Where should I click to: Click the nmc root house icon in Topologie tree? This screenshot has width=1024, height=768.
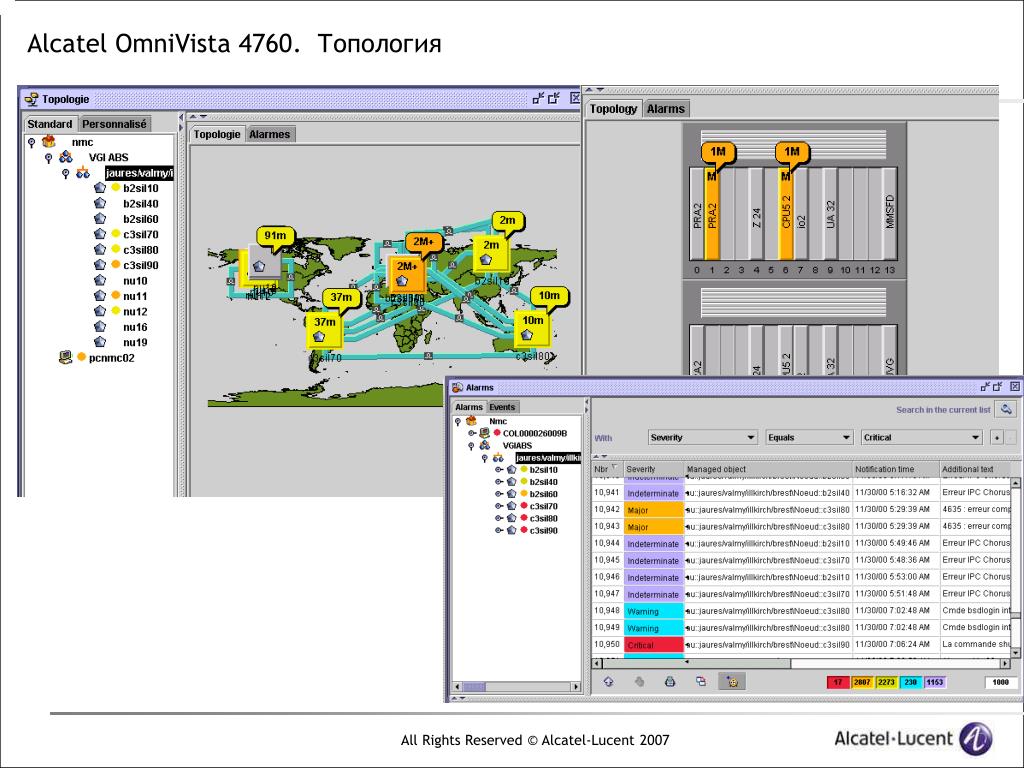tap(48, 142)
